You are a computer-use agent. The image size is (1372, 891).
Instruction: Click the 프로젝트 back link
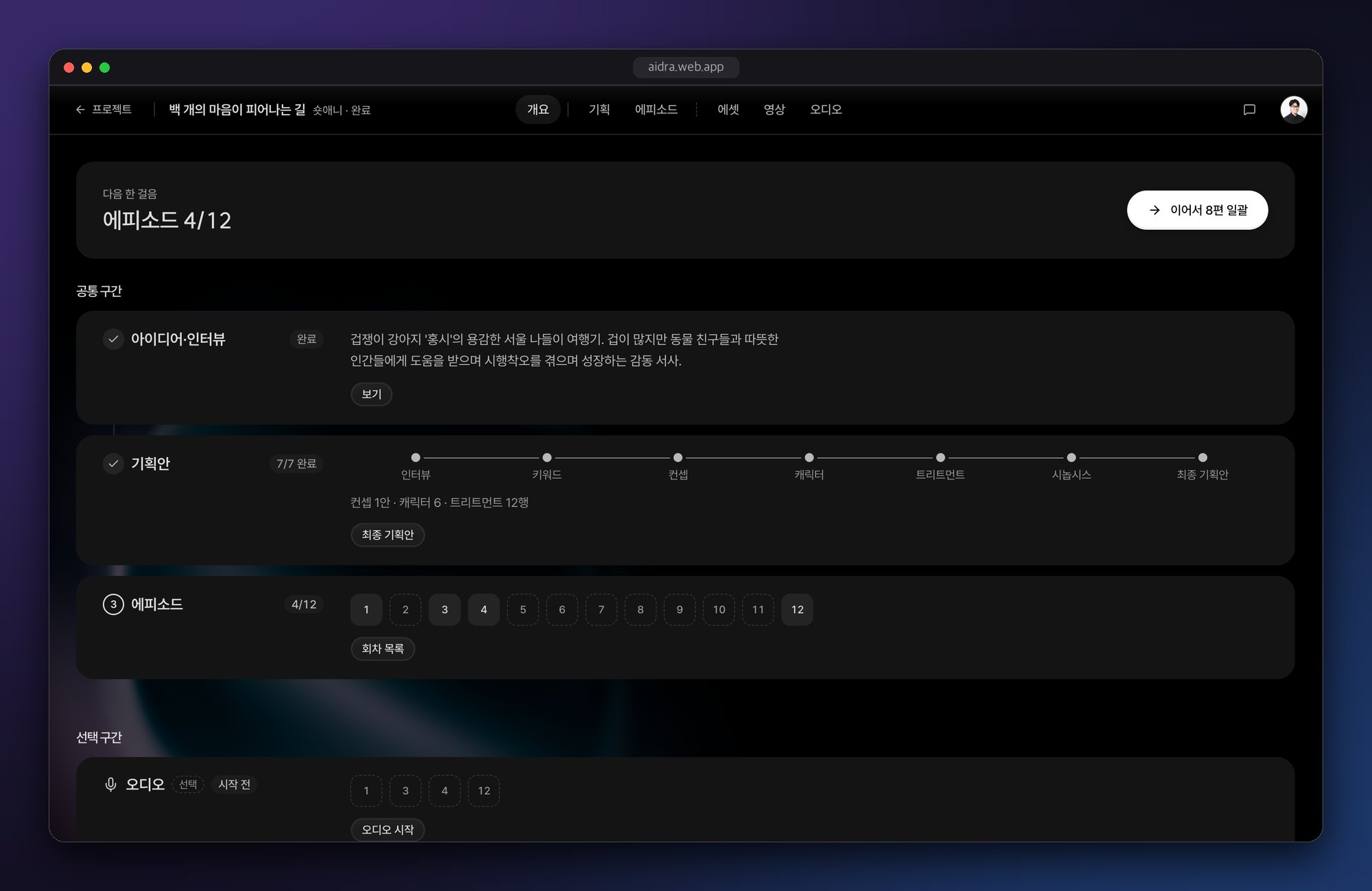click(104, 110)
